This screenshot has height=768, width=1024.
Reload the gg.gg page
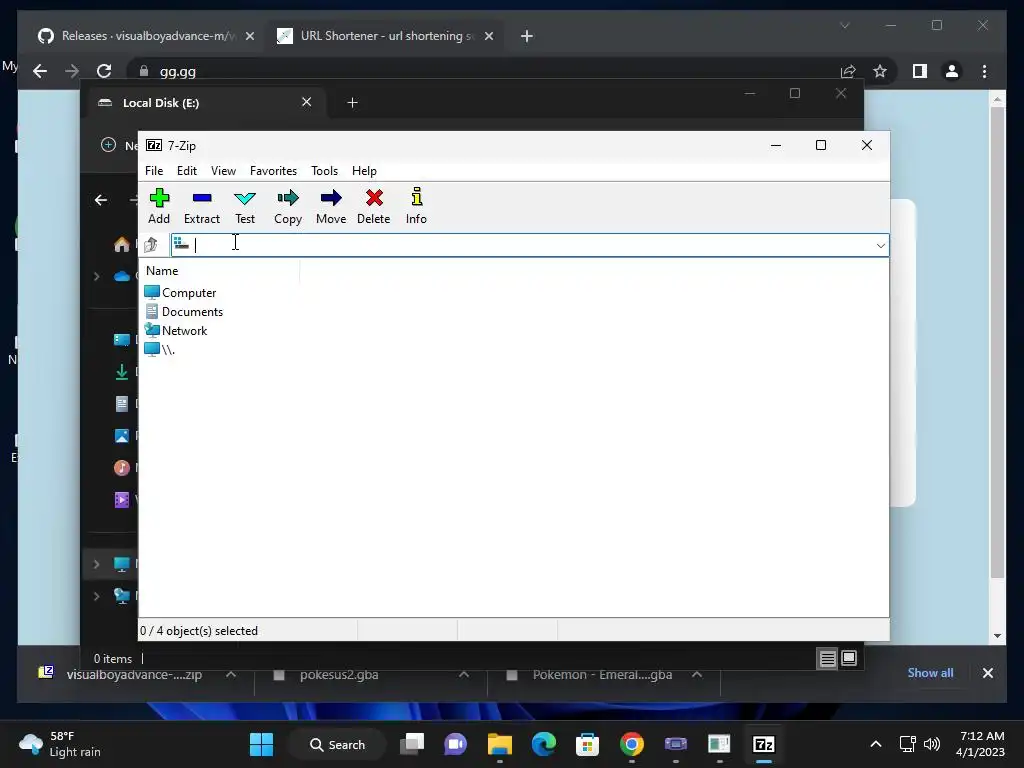click(x=104, y=71)
